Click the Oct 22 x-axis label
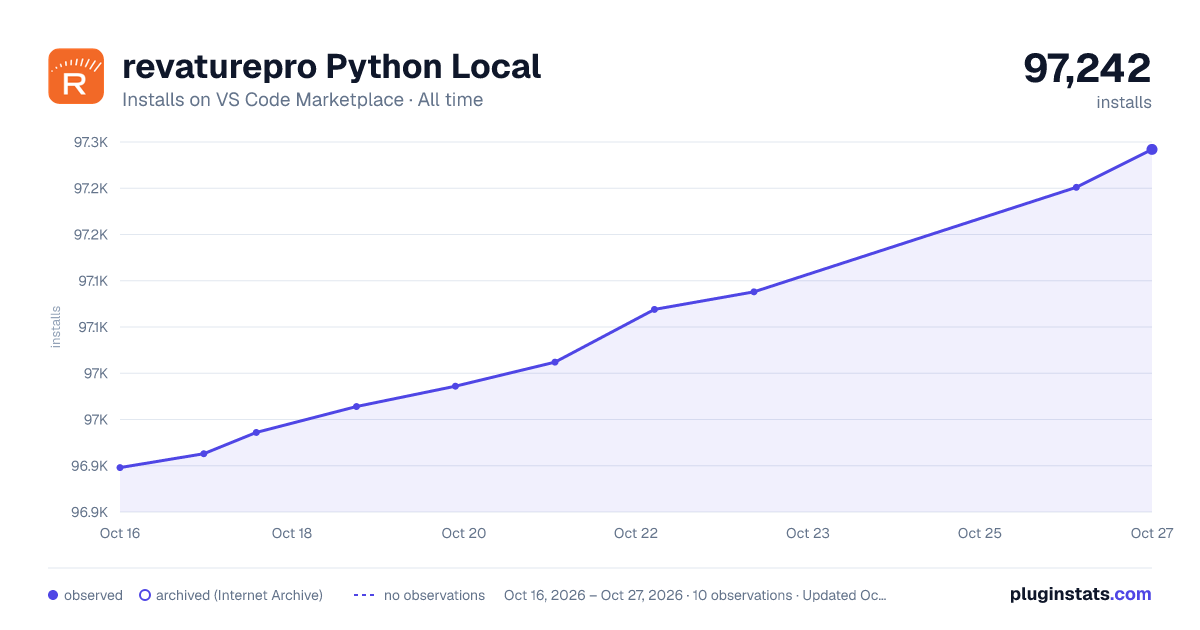The height and width of the screenshot is (630, 1200). click(636, 533)
